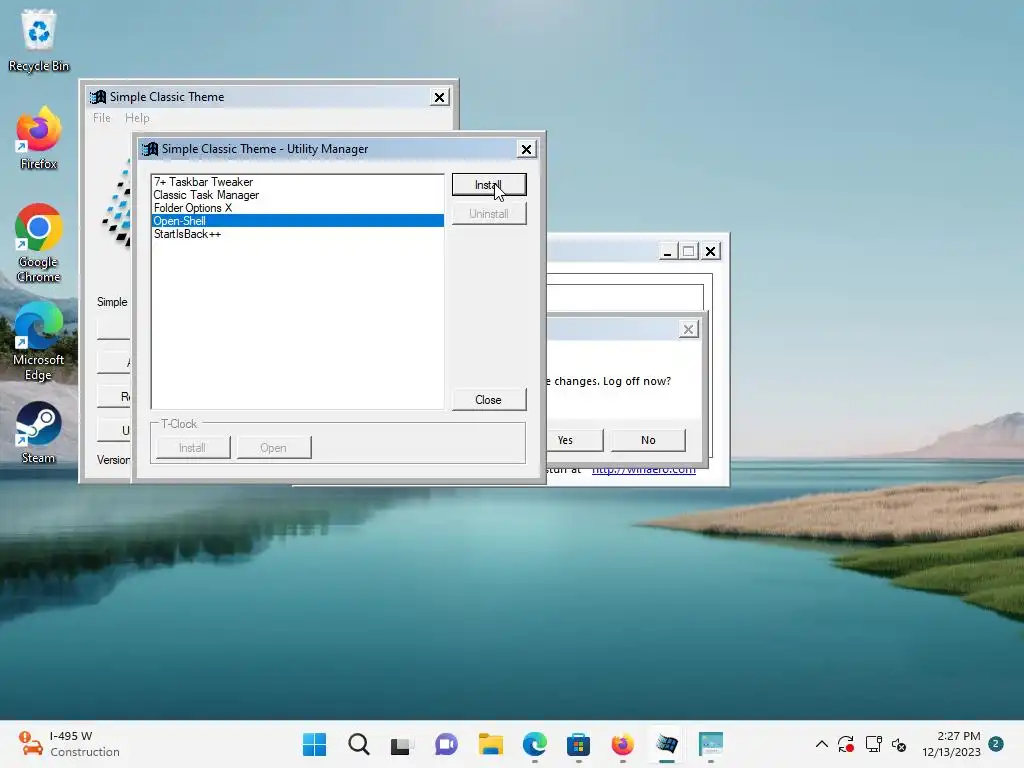
Task: Select Classic Task Manager in list
Action: [297, 195]
